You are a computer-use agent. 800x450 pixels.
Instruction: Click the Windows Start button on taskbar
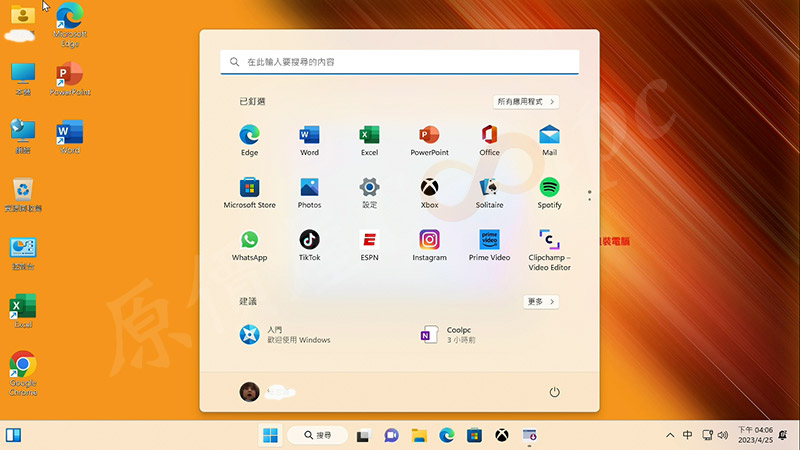270,435
